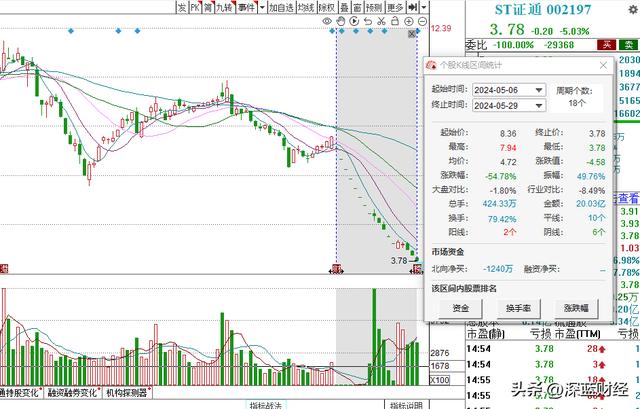Click the 振幅 value 49.76%
This screenshot has width=640, height=409.
[x=591, y=176]
